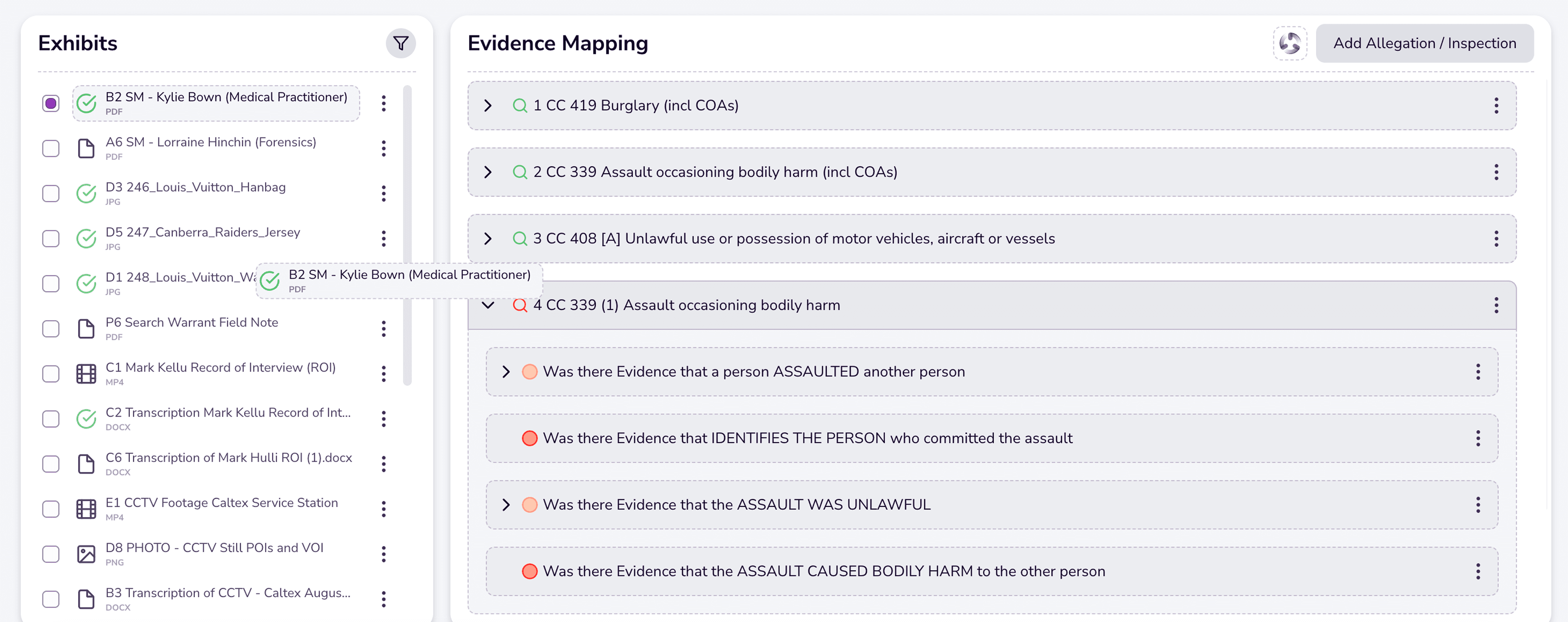Expand allegation 1 CC 419 Burglary
This screenshot has width=1568, height=622.
tap(488, 106)
